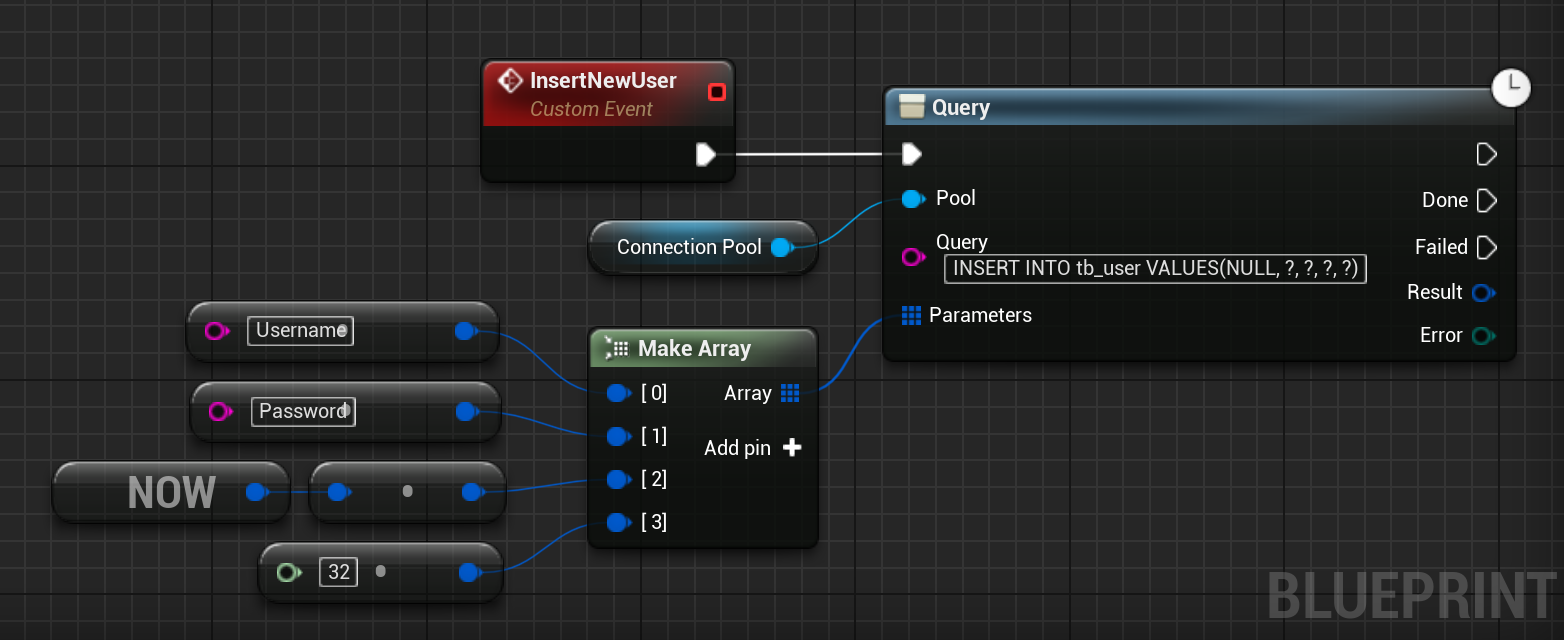Click the Failed execution pin on Query

click(x=1487, y=247)
